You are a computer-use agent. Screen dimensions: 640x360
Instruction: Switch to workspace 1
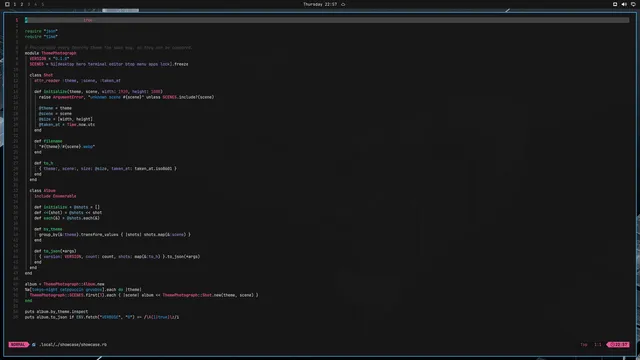tap(15, 4)
